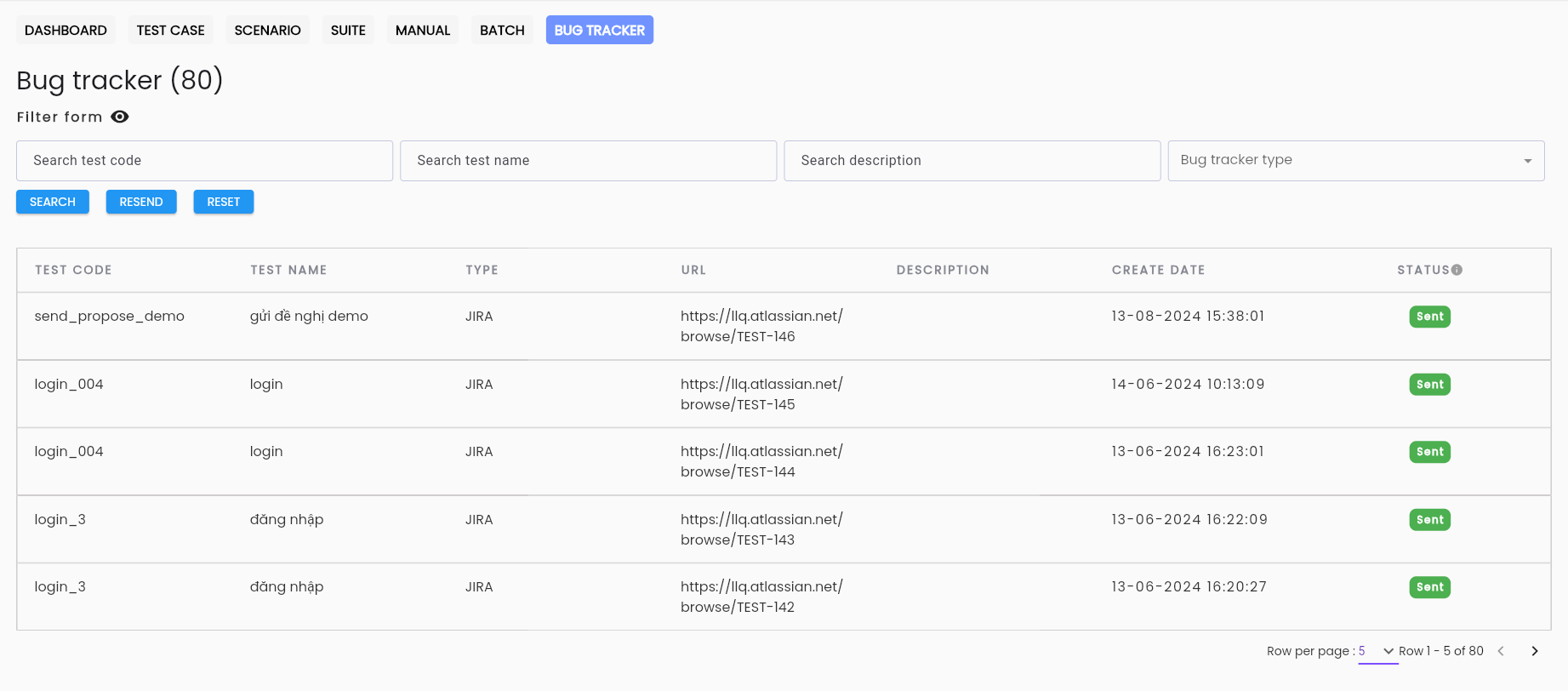Click Sent status for send_propose_demo row
The image size is (1568, 691).
(x=1429, y=317)
